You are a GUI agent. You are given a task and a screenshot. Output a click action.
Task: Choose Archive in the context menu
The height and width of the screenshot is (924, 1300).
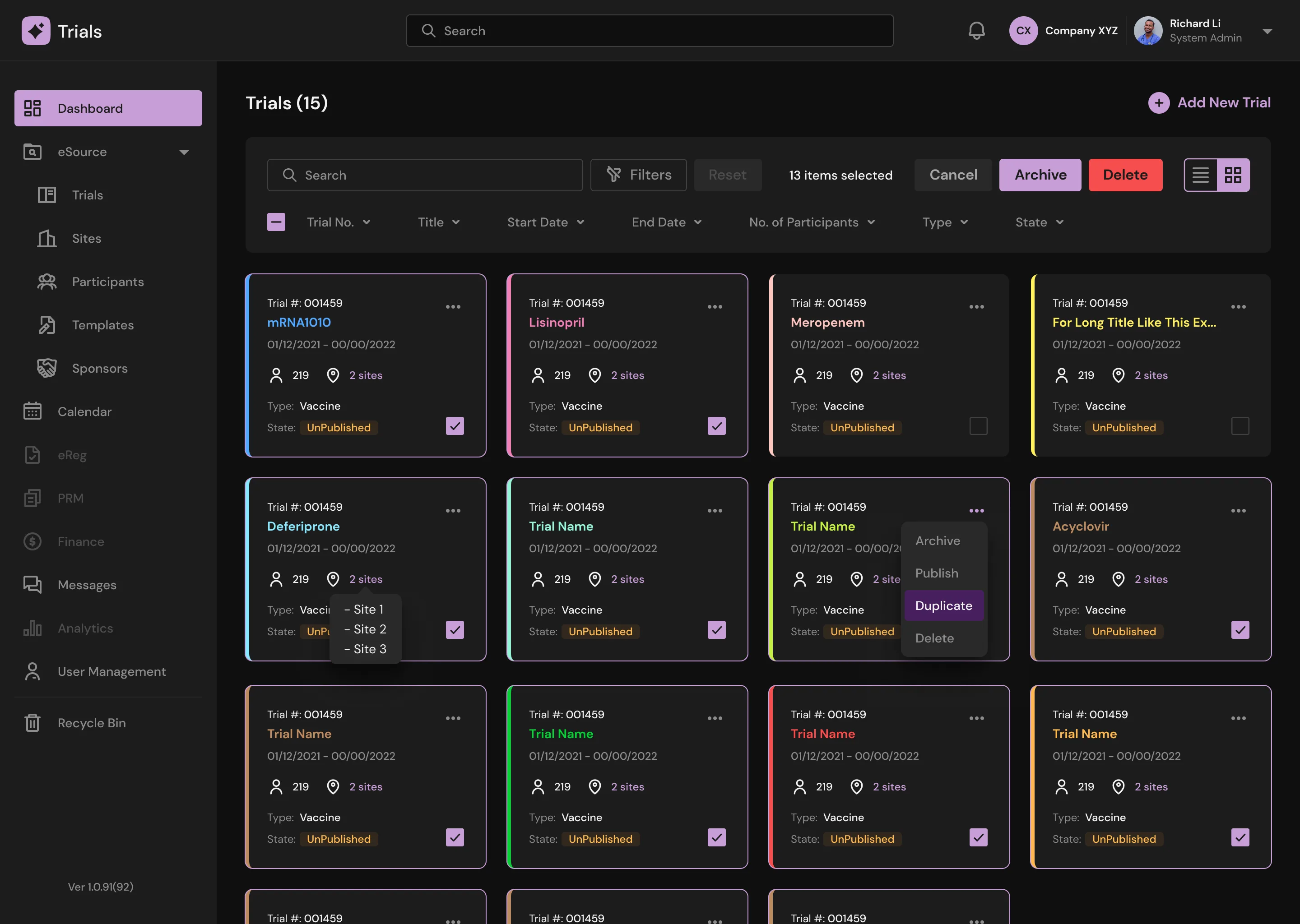click(944, 541)
